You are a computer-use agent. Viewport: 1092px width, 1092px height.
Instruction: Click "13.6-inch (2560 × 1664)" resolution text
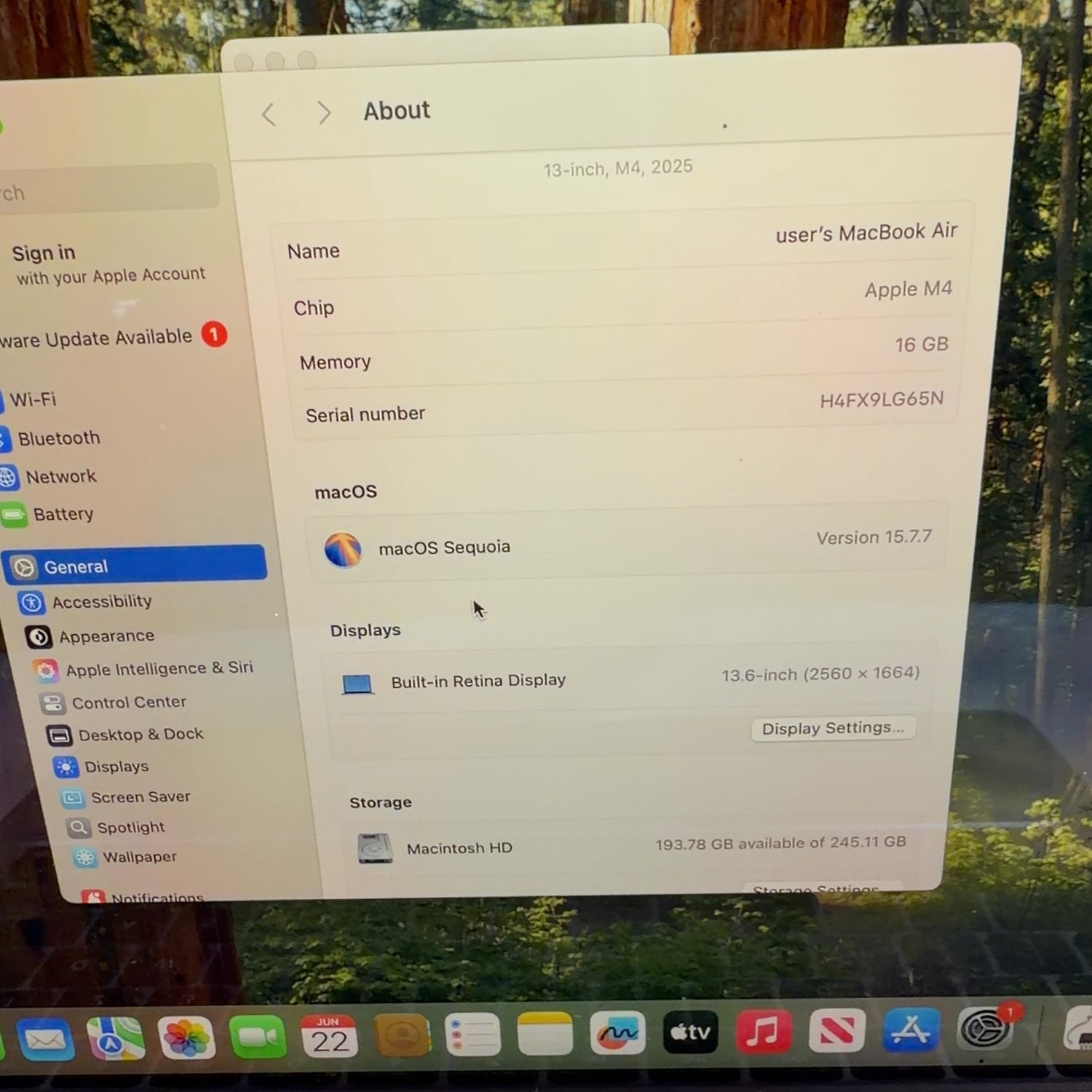coord(820,674)
